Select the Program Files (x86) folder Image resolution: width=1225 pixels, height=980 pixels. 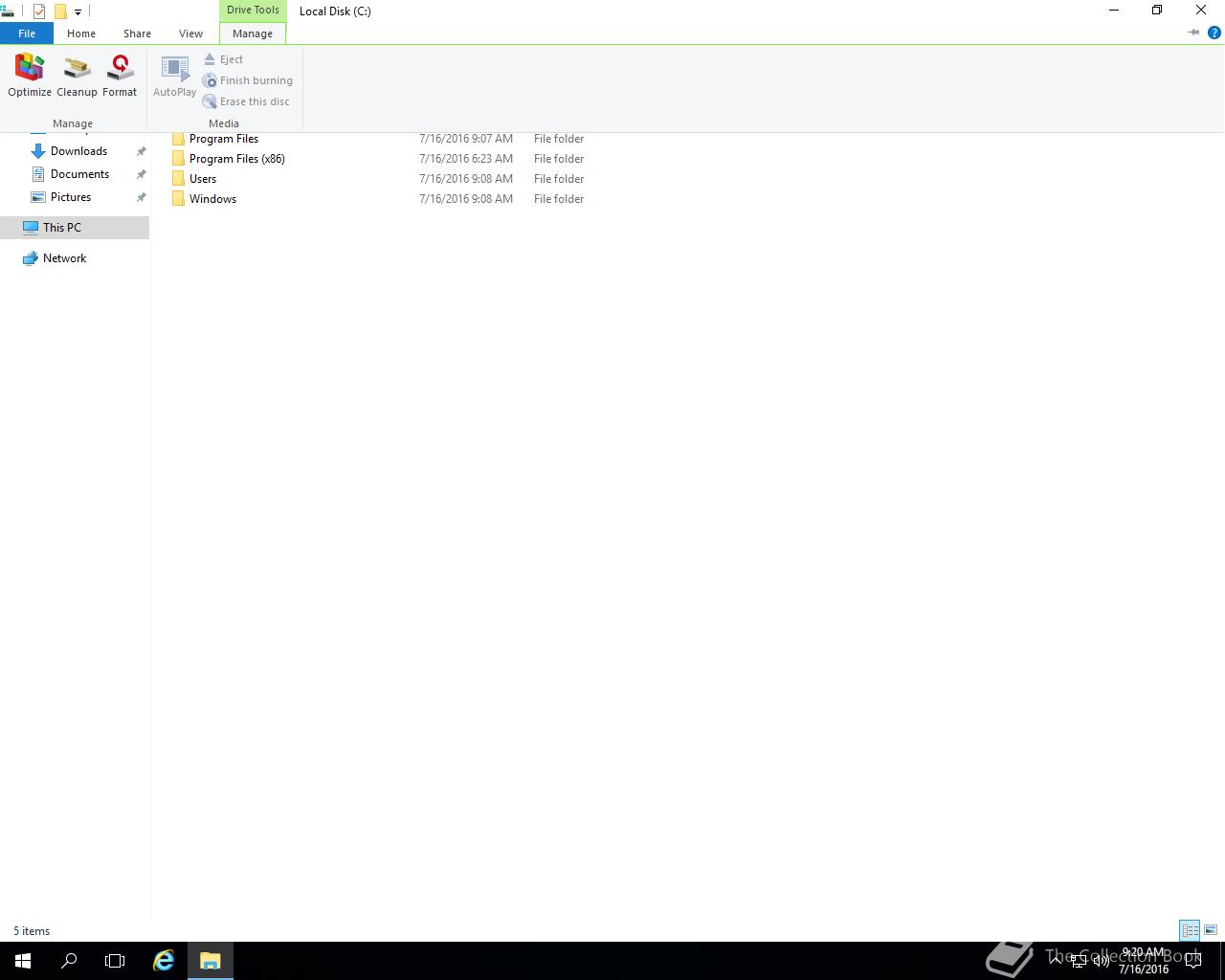(x=237, y=159)
